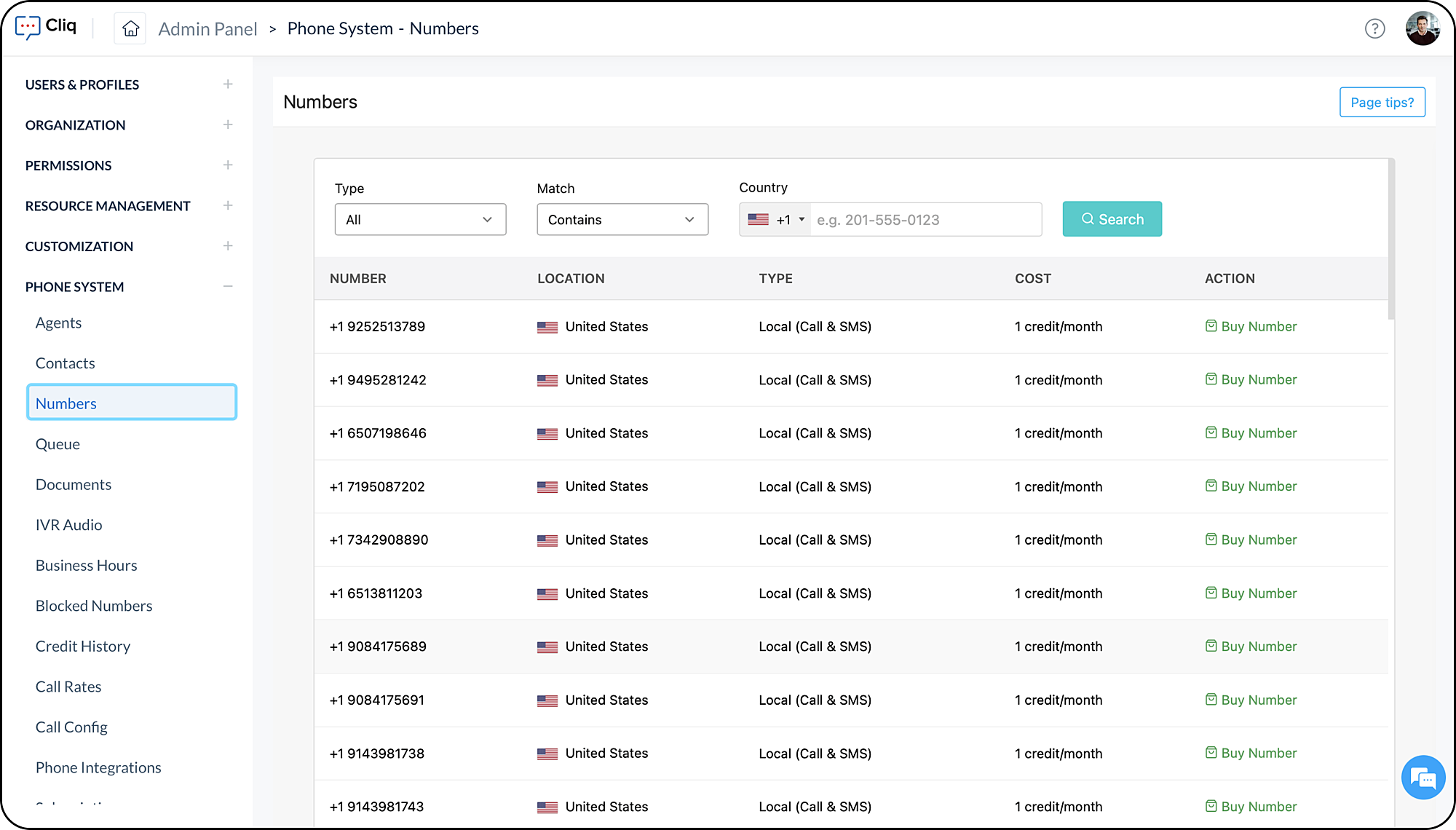The image size is (1456, 830).
Task: Focus the phone number search field
Action: click(x=925, y=219)
